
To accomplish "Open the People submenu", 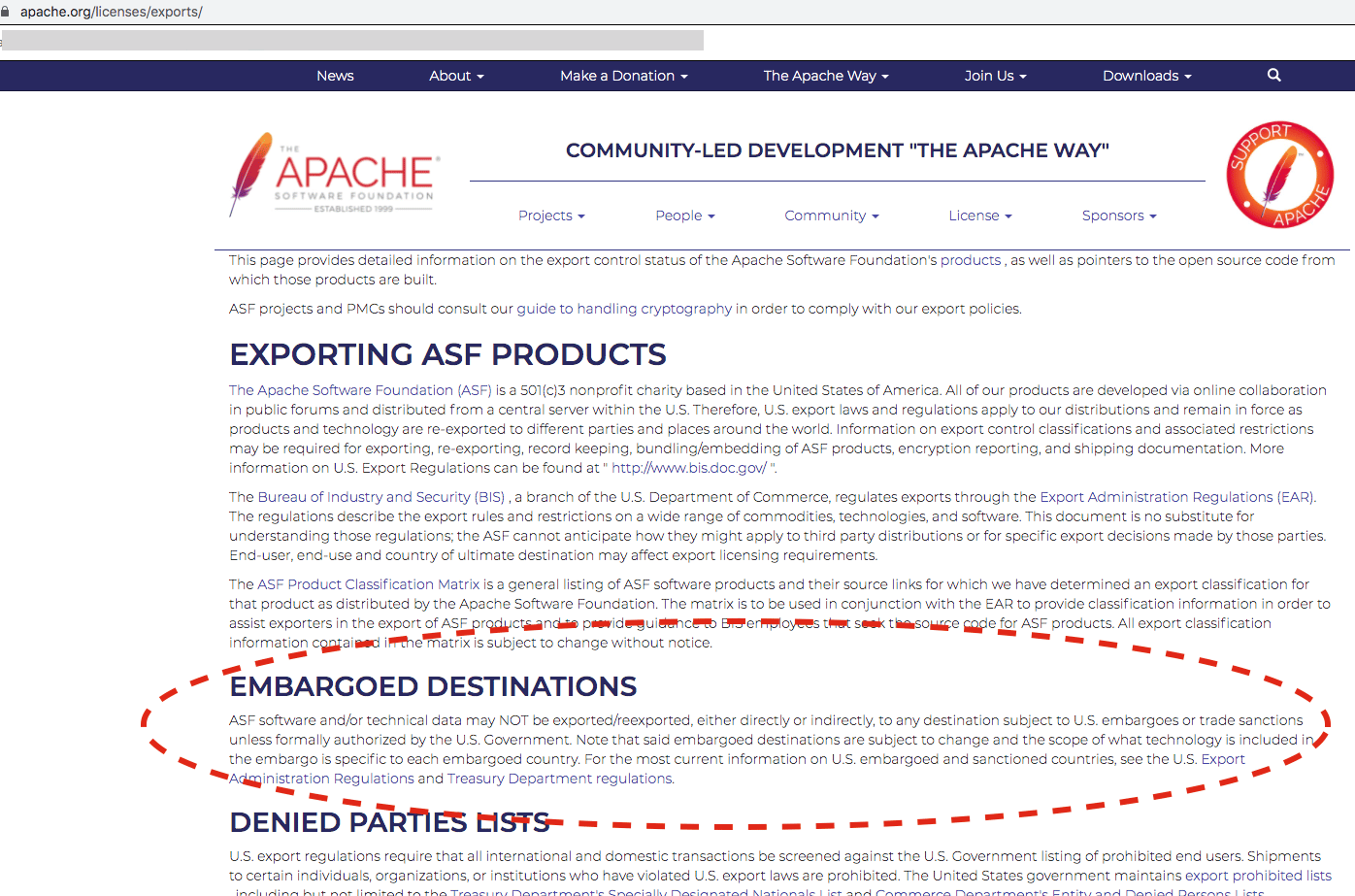I will click(x=684, y=216).
